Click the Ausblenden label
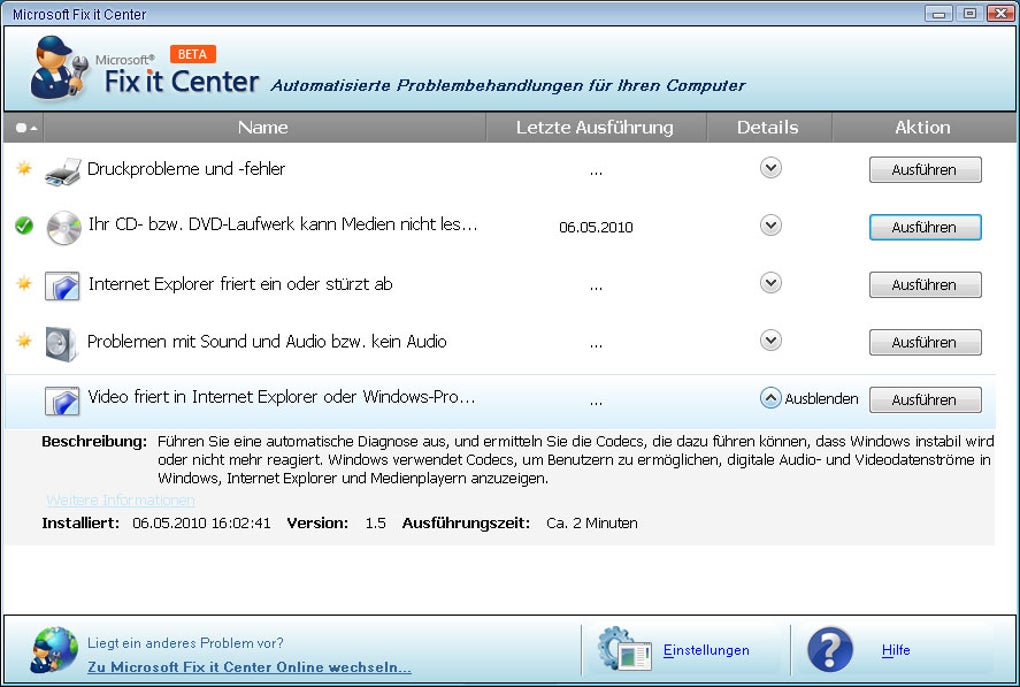The height and width of the screenshot is (687, 1020). point(822,399)
